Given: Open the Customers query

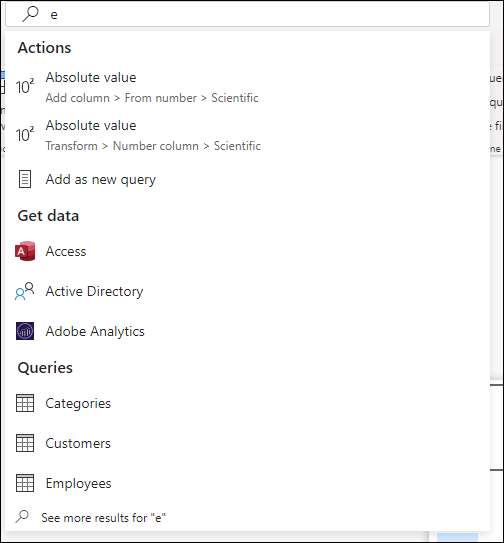Looking at the screenshot, I should pos(247,443).
